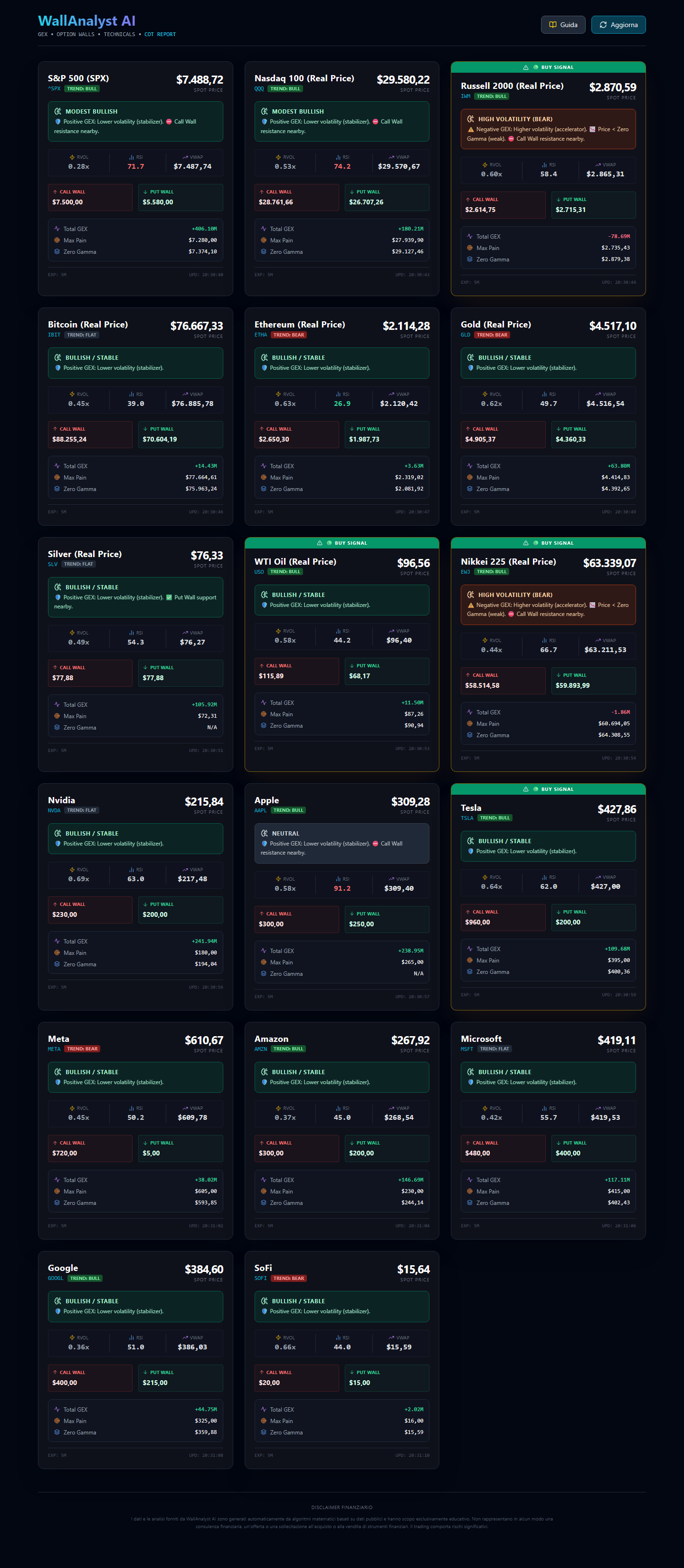Click the RSI bar-chart icon in Nasdaq 100 card
The height and width of the screenshot is (1568, 684).
[x=338, y=157]
